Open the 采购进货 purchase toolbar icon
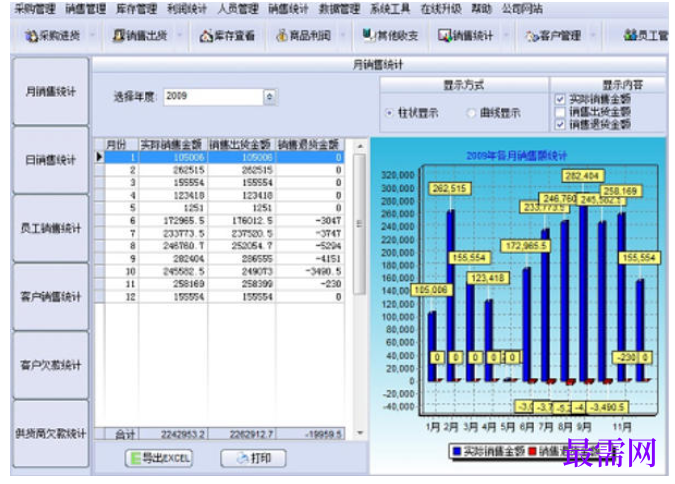This screenshot has width=675, height=484. click(x=31, y=36)
